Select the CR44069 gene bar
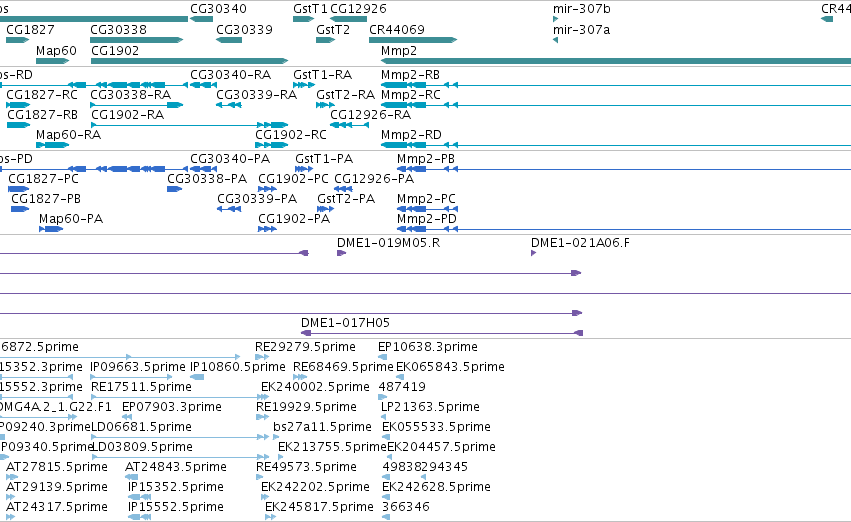This screenshot has height=522, width=851. (413, 40)
